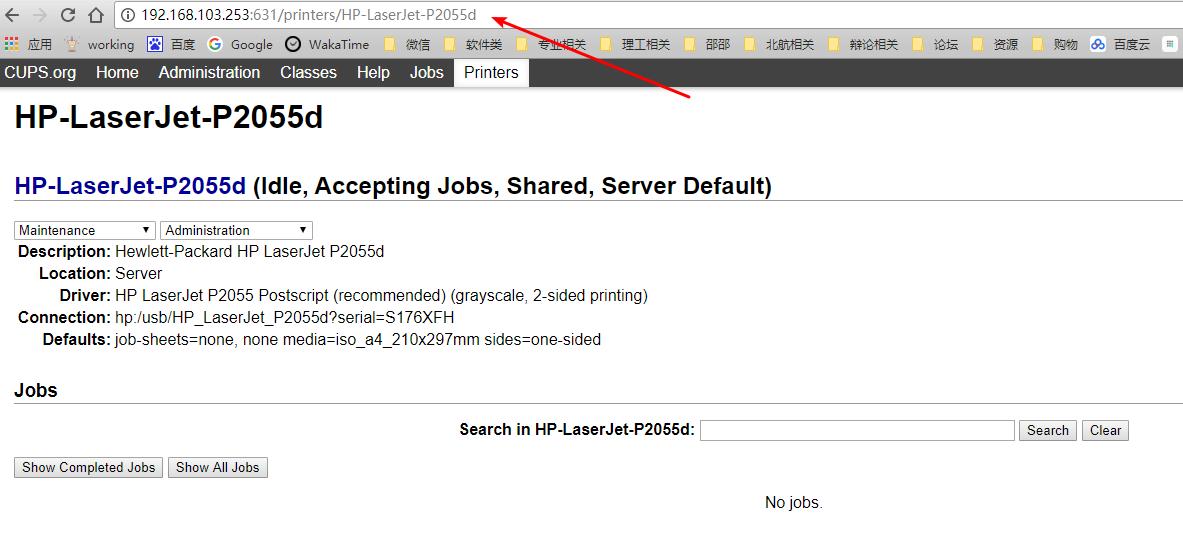
Task: Open the 北航相关 bookmark folder
Action: [x=779, y=45]
